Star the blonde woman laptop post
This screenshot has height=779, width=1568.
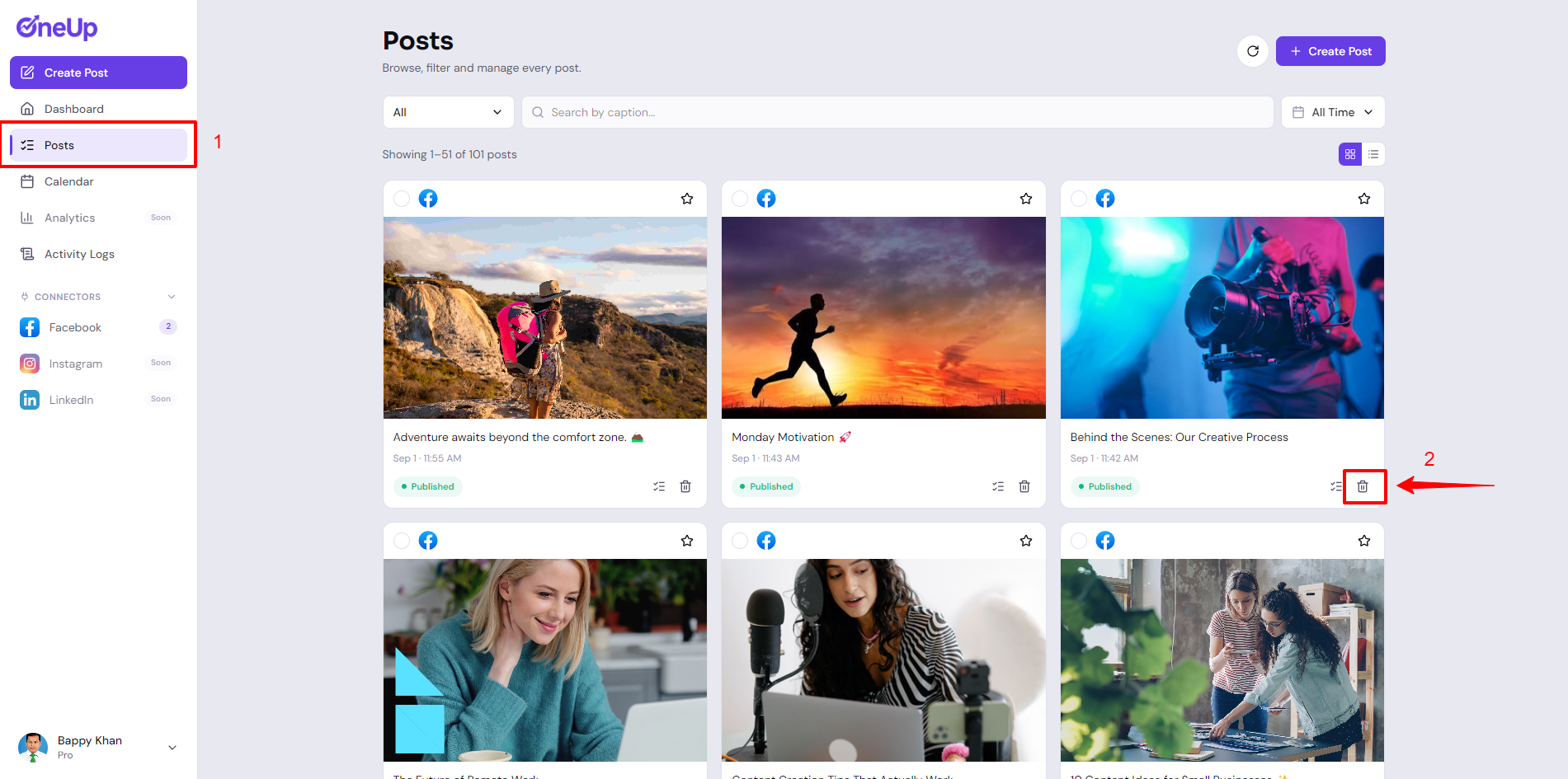click(687, 541)
